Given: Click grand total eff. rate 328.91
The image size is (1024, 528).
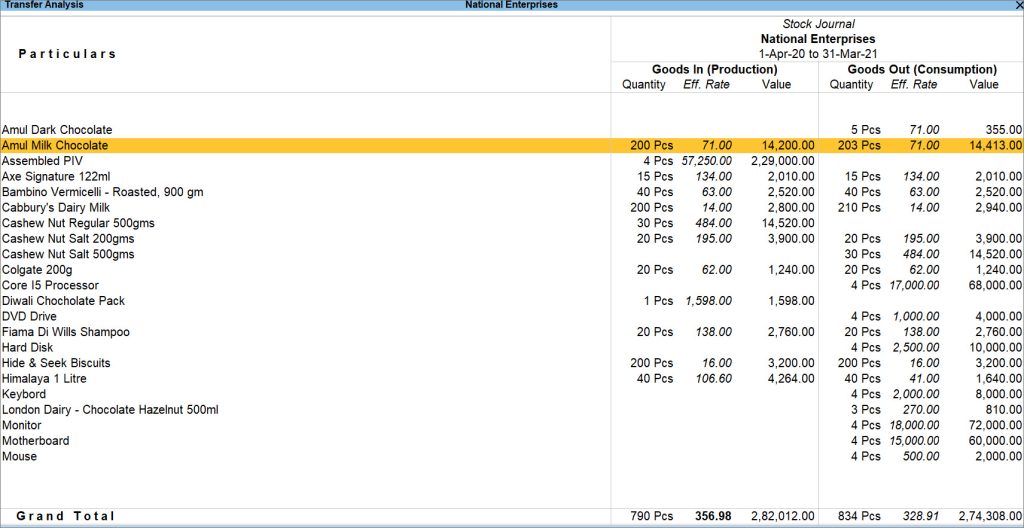Looking at the screenshot, I should (x=921, y=516).
